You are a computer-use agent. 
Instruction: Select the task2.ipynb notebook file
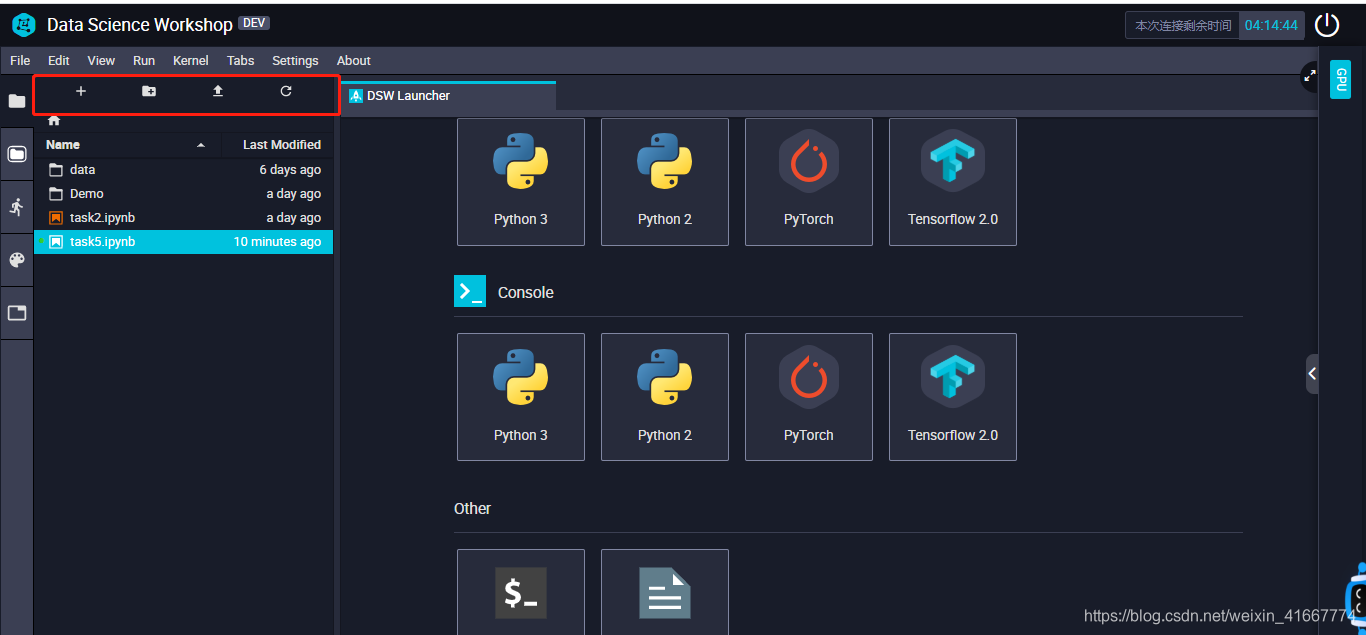183,218
